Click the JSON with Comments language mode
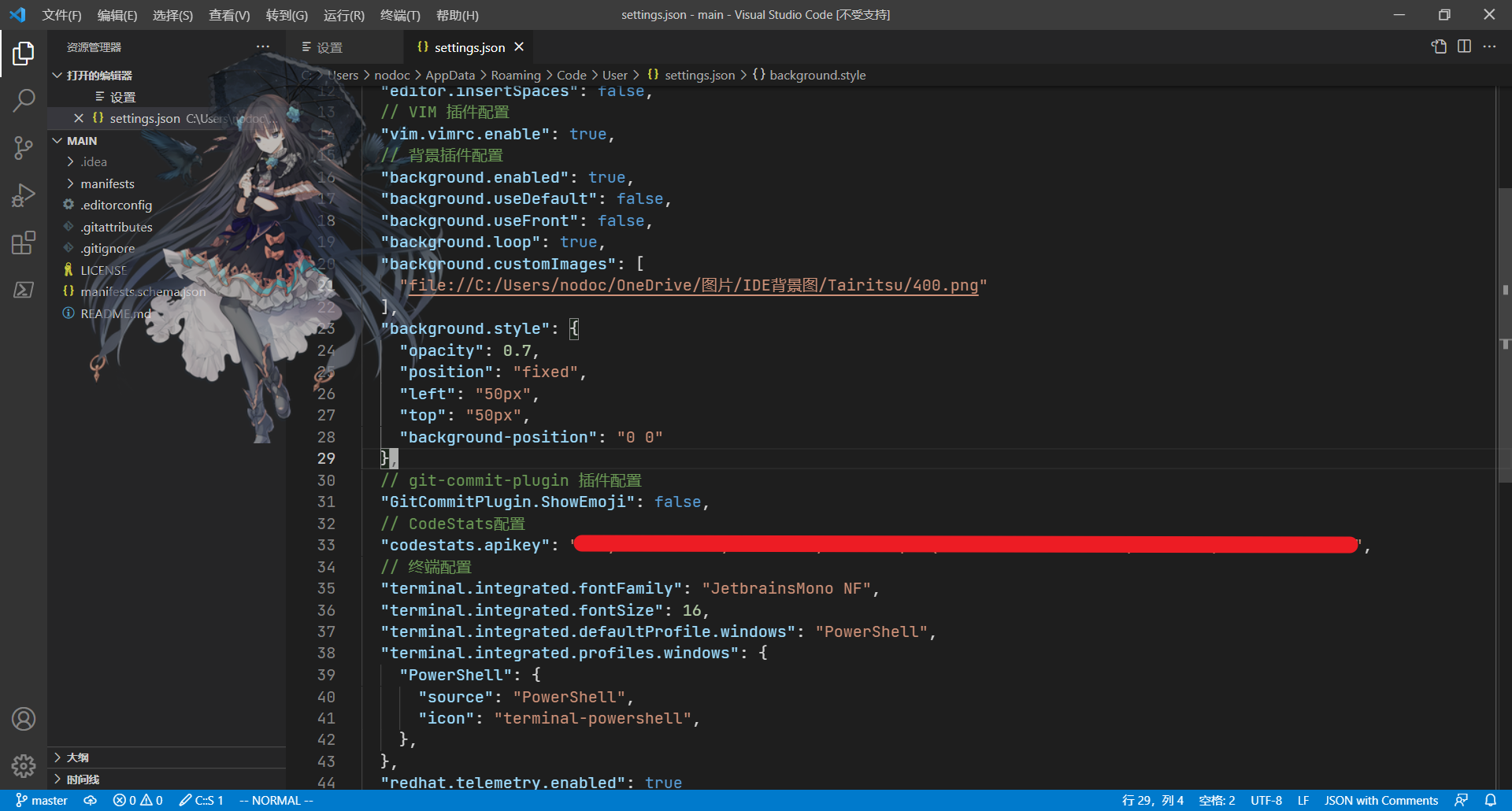This screenshot has height=811, width=1512. (x=1381, y=800)
